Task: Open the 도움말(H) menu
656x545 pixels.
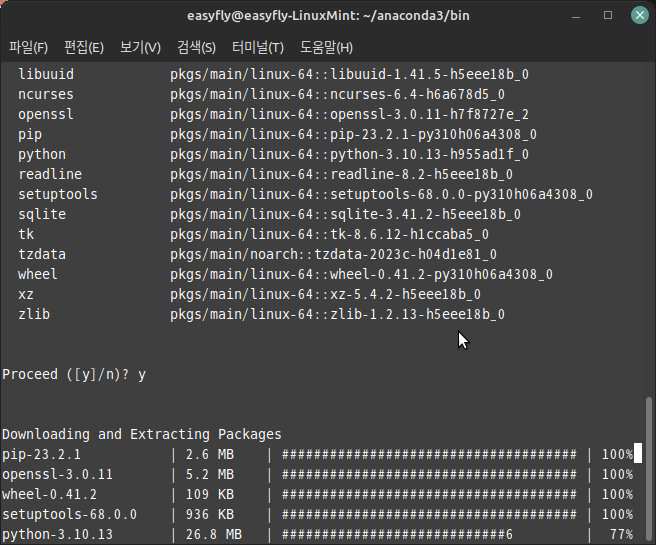Action: pyautogui.click(x=326, y=47)
